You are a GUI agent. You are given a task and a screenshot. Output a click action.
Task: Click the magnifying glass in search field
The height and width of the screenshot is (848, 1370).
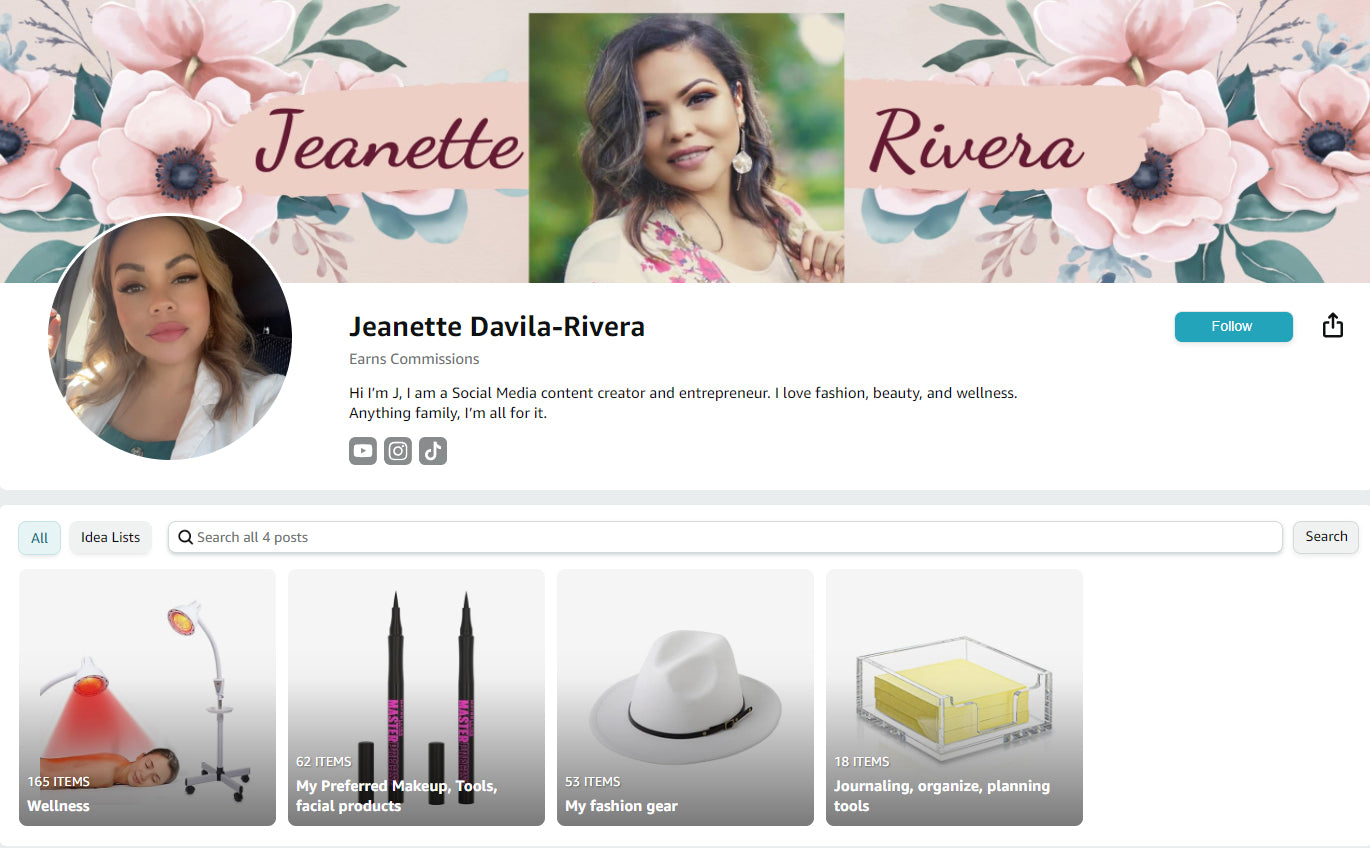[185, 537]
